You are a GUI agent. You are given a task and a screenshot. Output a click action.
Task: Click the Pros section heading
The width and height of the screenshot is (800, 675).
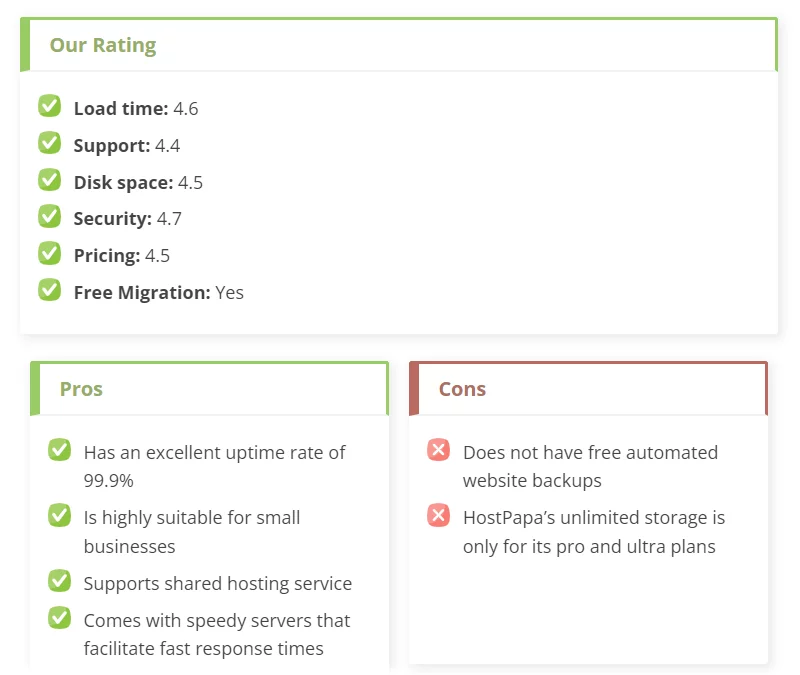(x=81, y=389)
